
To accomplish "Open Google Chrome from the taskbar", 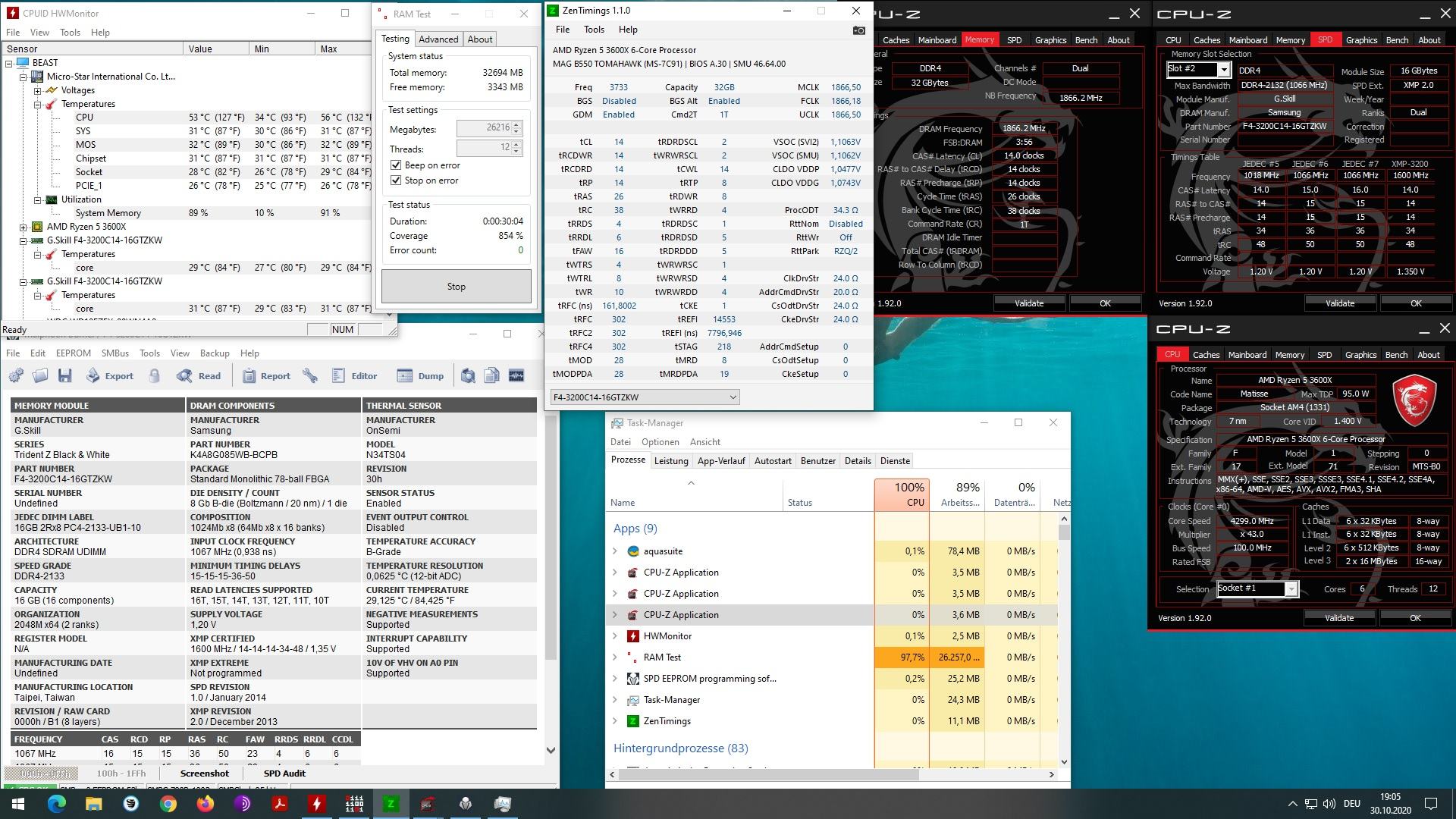I will (168, 804).
